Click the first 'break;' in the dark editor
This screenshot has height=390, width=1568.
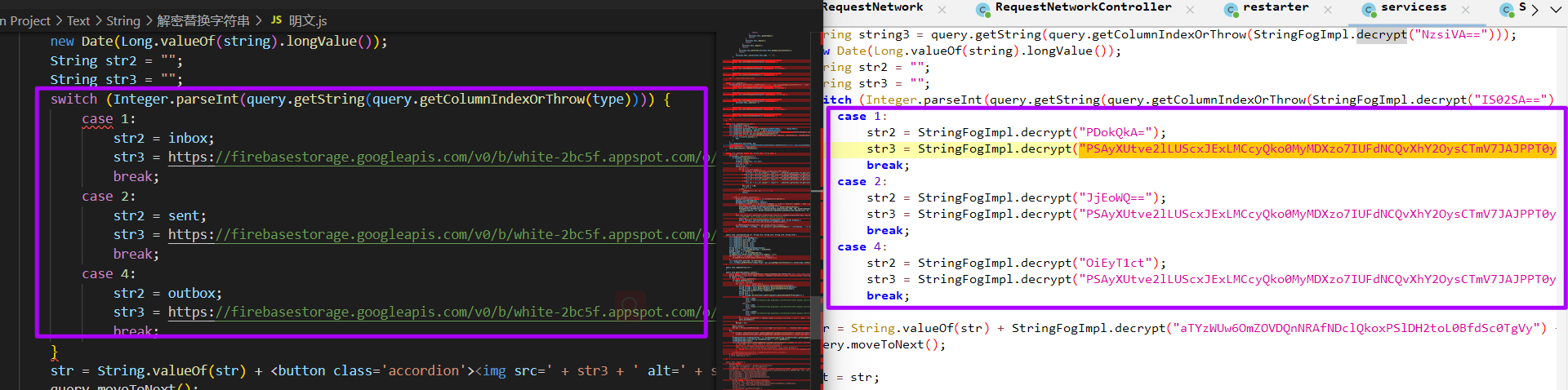pos(136,177)
